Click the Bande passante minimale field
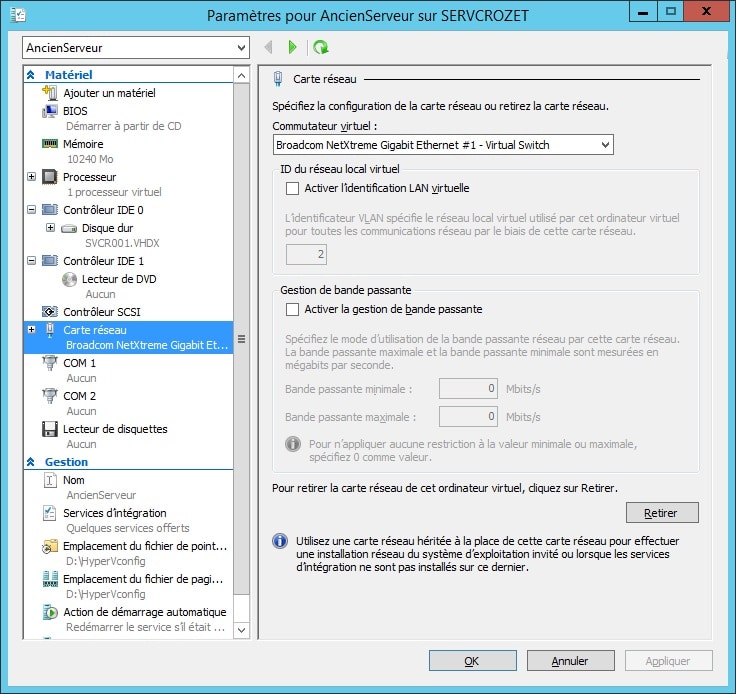The image size is (736, 694). click(x=468, y=389)
